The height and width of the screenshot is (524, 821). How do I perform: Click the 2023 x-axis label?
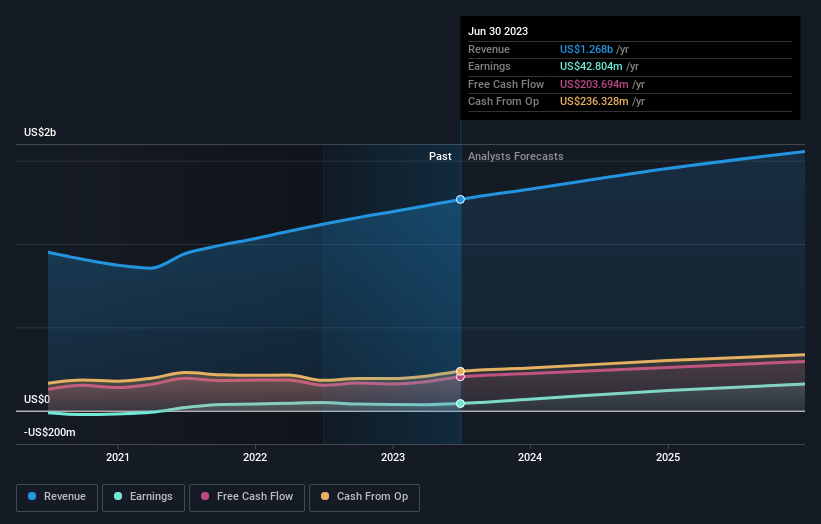(x=393, y=457)
